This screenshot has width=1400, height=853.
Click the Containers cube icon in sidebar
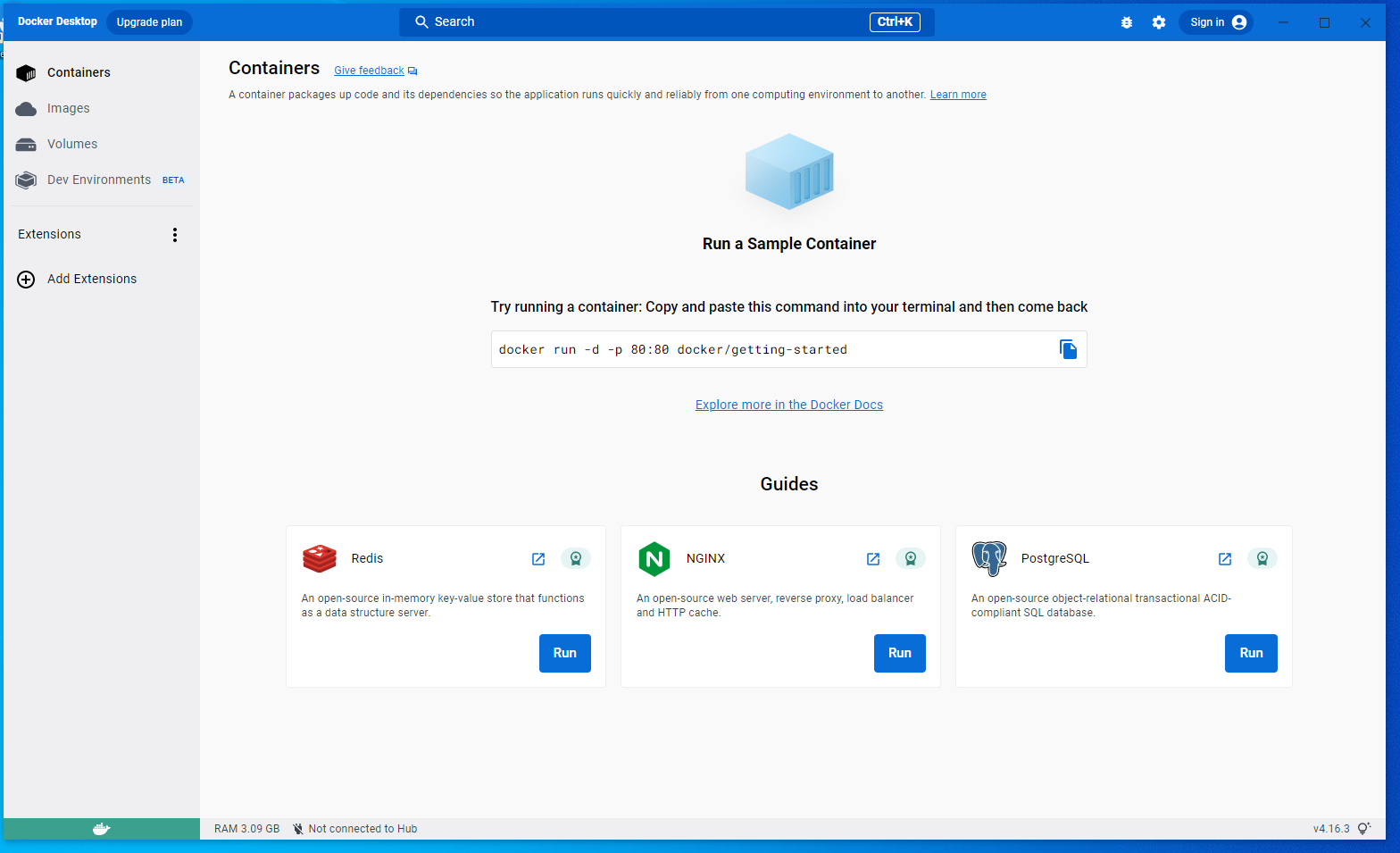pyautogui.click(x=26, y=72)
